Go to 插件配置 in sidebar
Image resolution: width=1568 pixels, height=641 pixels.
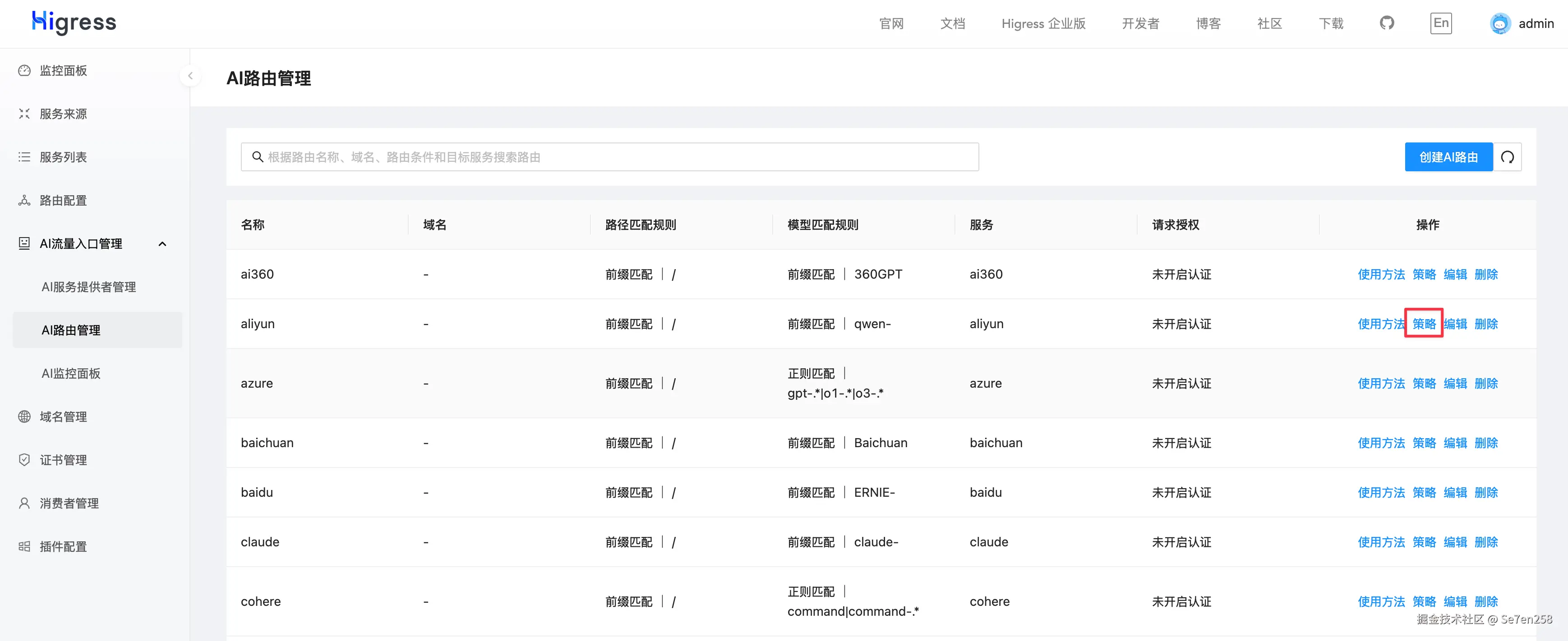pos(63,546)
